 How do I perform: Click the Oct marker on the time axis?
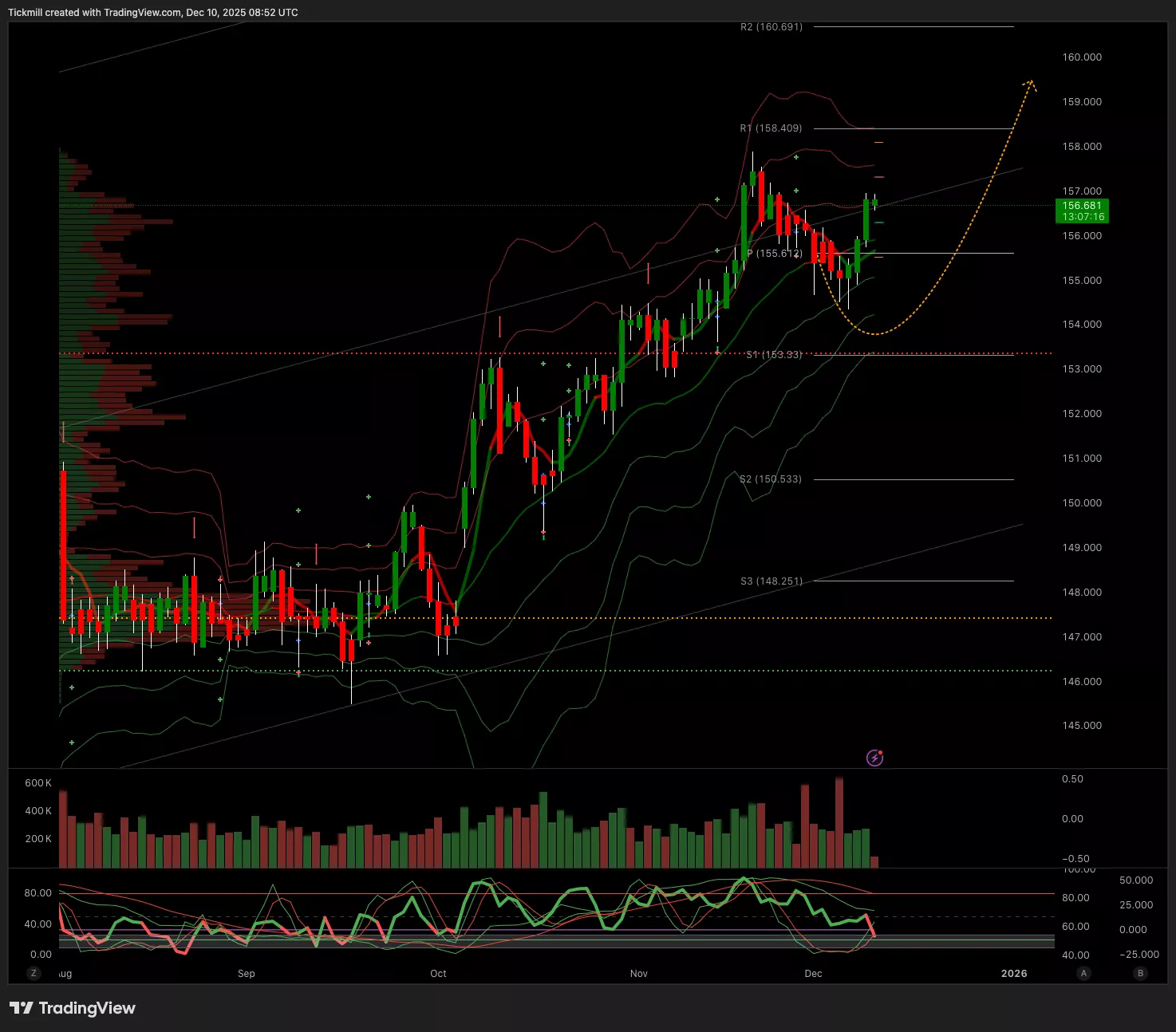pyautogui.click(x=438, y=974)
